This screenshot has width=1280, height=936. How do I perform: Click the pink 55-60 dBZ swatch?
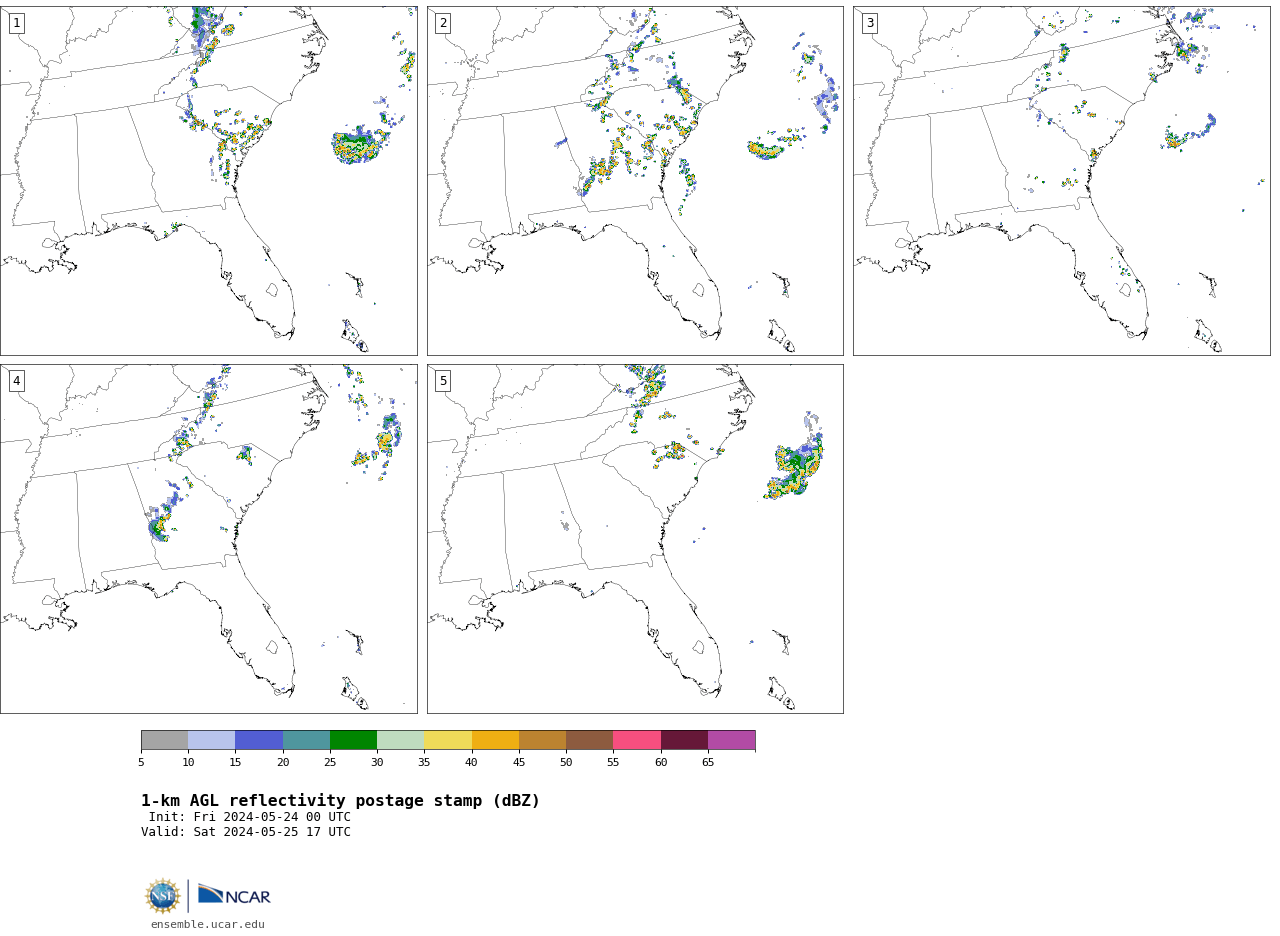(x=637, y=740)
